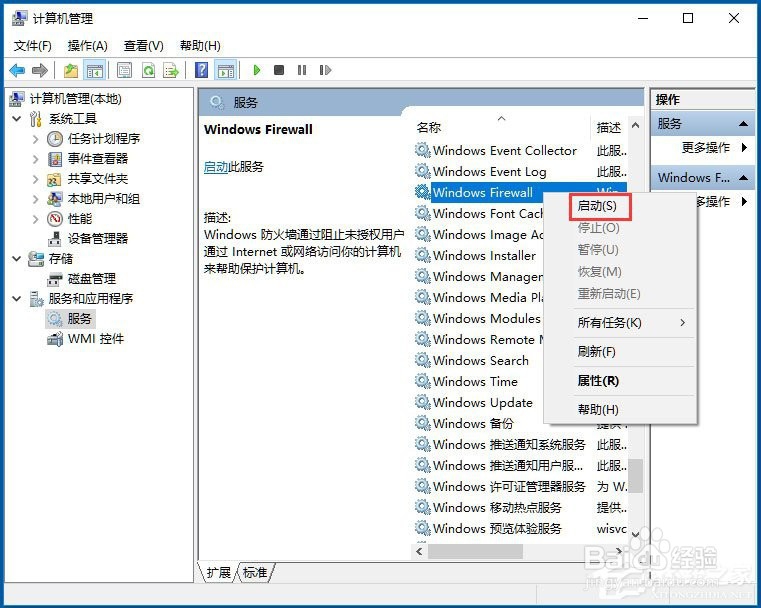Click the Forward arrow toolbar icon

[40, 70]
